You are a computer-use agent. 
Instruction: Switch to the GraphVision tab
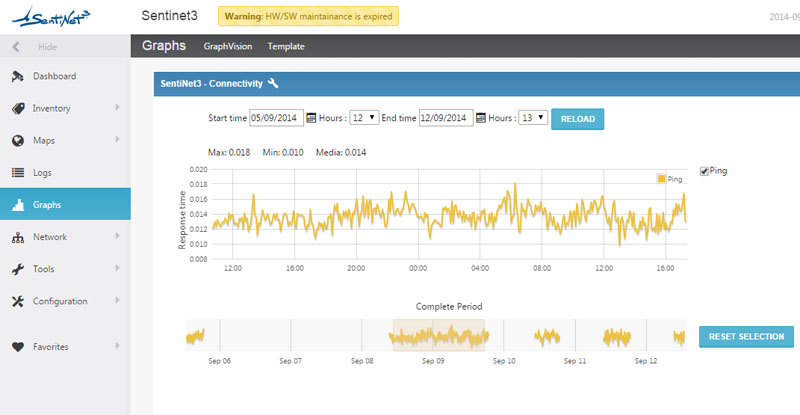point(228,46)
